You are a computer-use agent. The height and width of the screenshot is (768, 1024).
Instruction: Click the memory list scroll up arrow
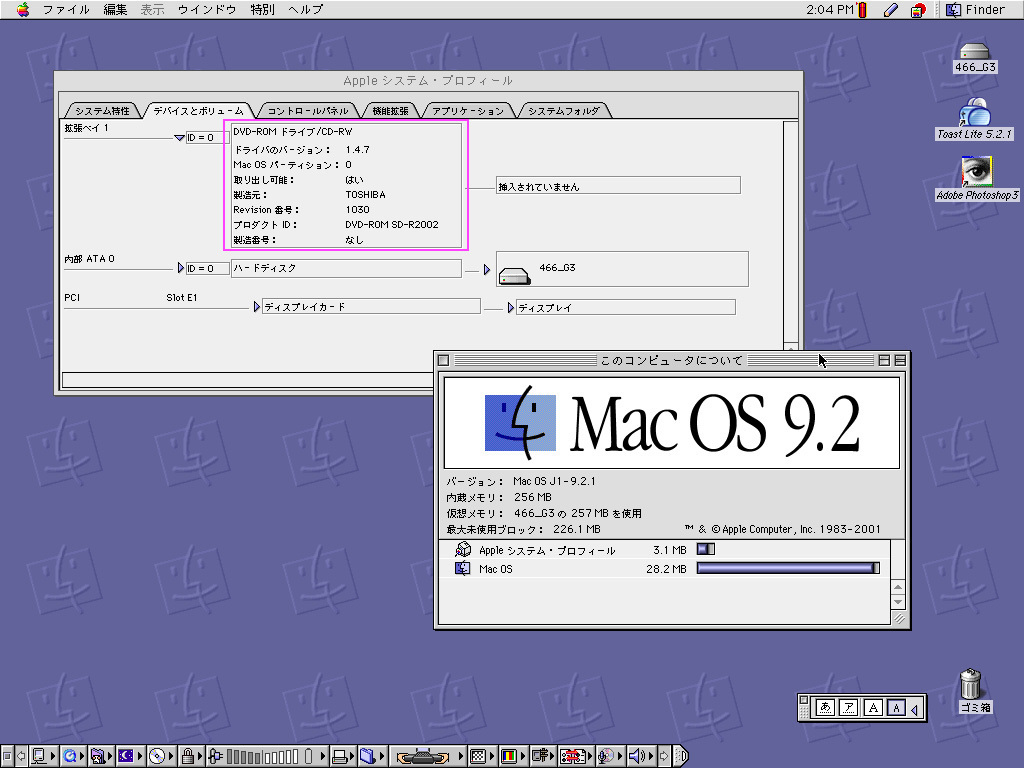(x=899, y=587)
